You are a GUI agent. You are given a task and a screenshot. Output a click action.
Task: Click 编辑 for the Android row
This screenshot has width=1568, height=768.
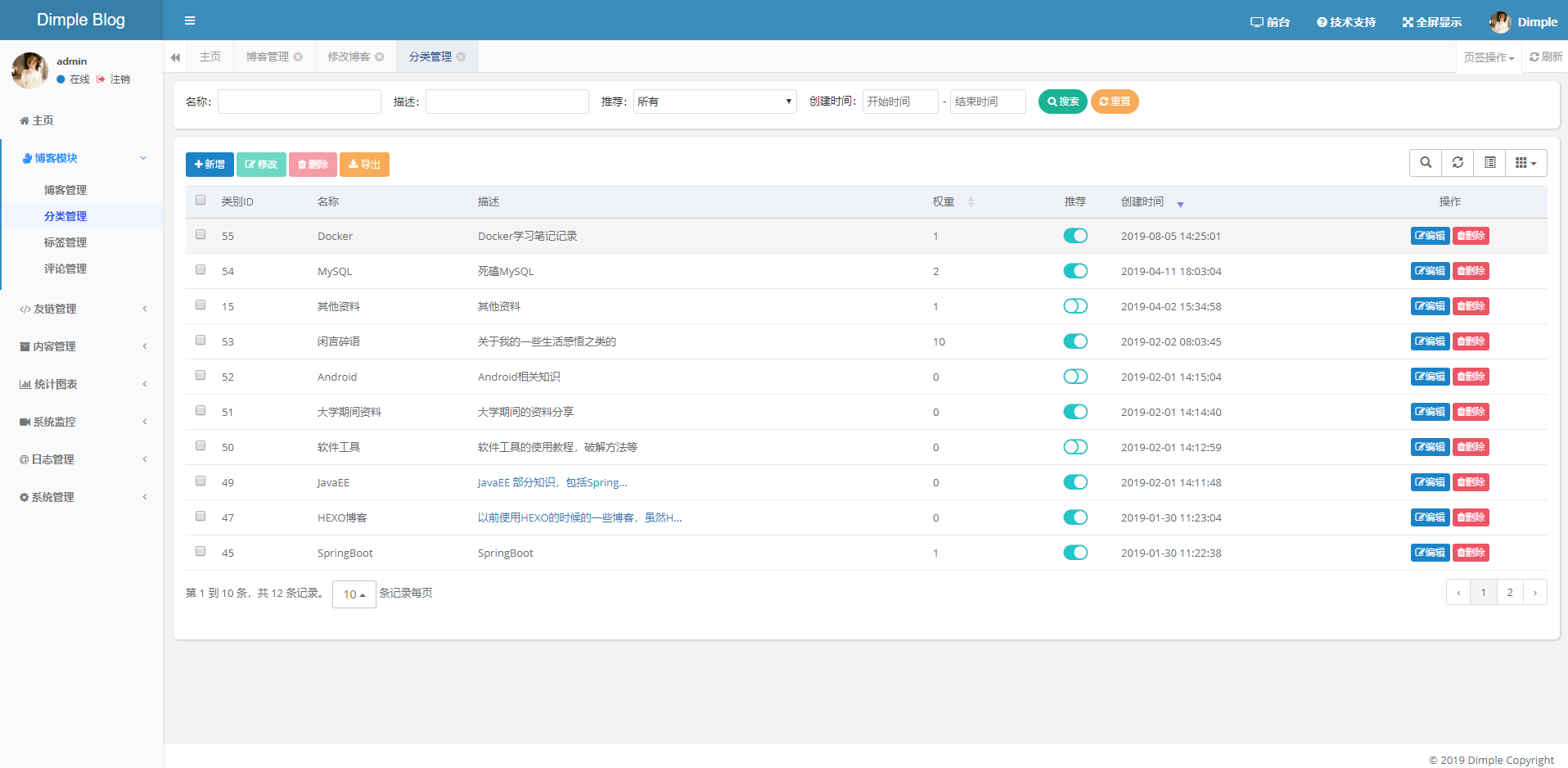[x=1430, y=377]
